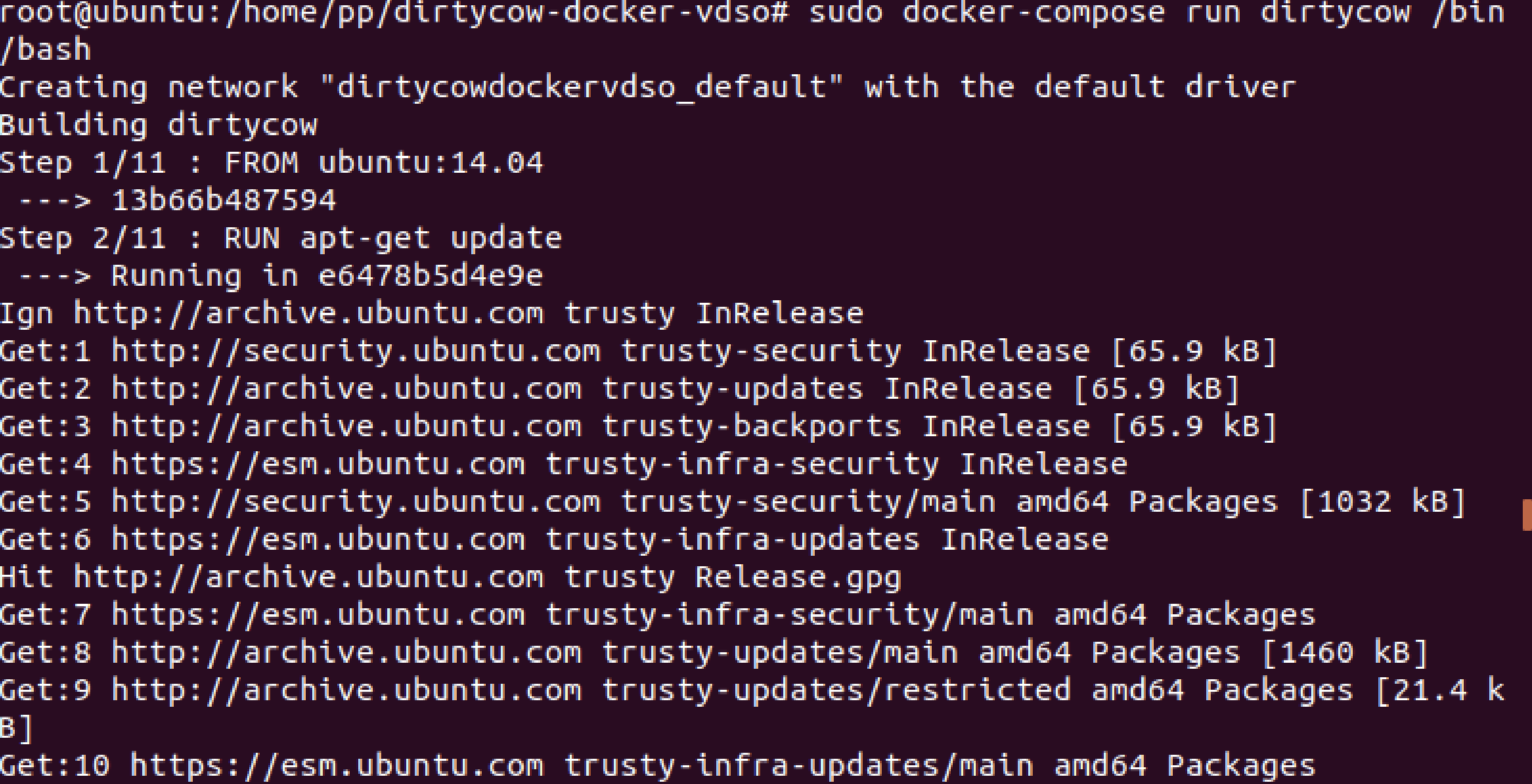Image resolution: width=1532 pixels, height=784 pixels.
Task: Click the orange terminal scrollbar thumb
Action: pyautogui.click(x=1527, y=515)
